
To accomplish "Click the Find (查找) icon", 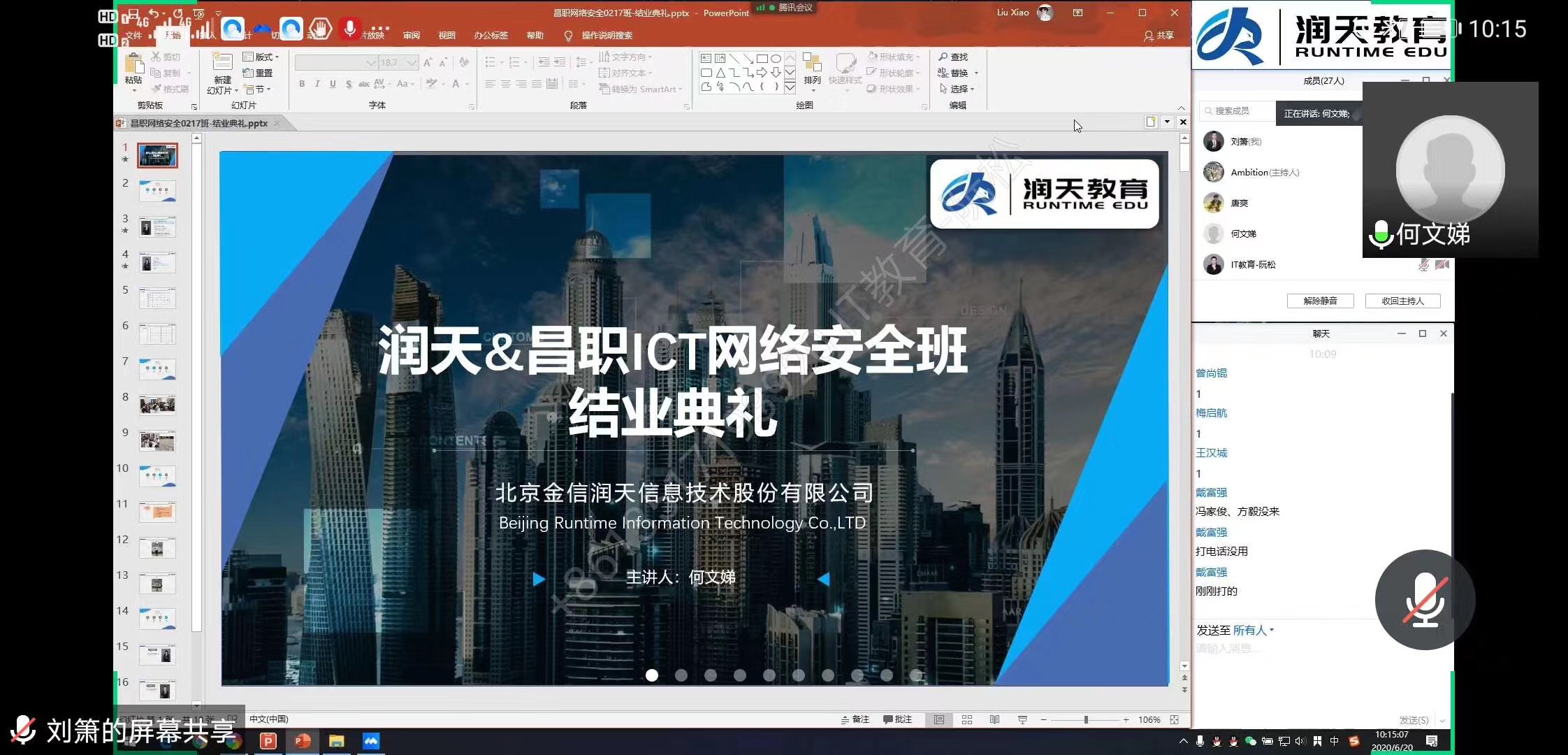I will click(943, 57).
